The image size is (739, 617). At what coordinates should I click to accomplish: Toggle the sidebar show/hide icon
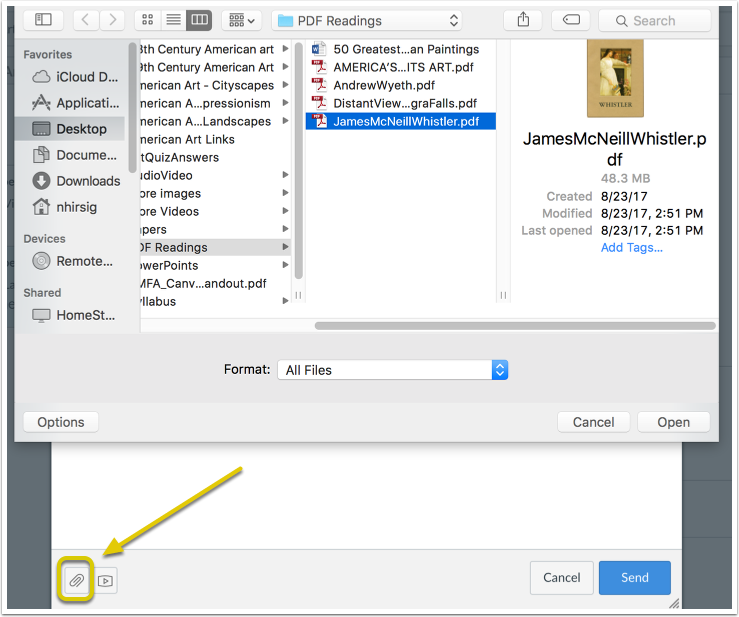(x=43, y=20)
